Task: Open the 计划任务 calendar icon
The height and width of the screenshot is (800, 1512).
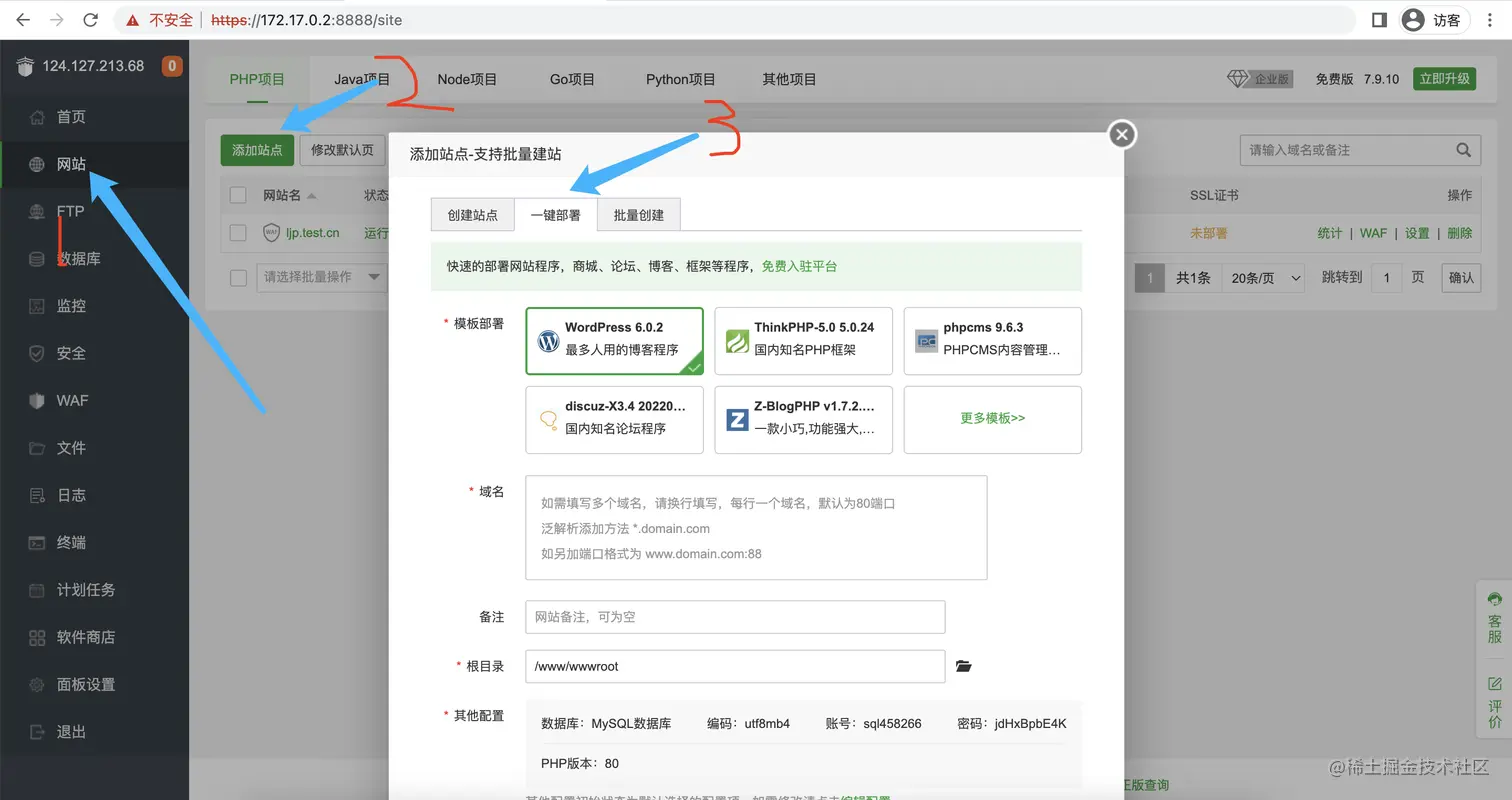Action: pos(37,590)
